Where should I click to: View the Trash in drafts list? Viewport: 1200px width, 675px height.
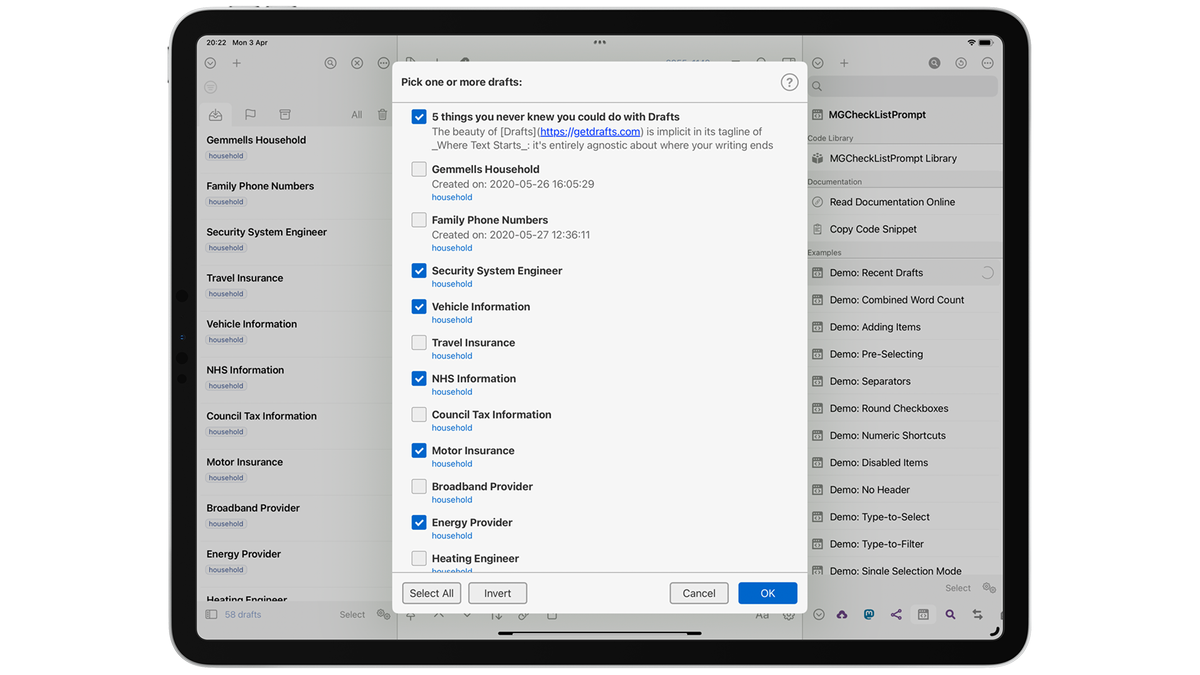382,115
